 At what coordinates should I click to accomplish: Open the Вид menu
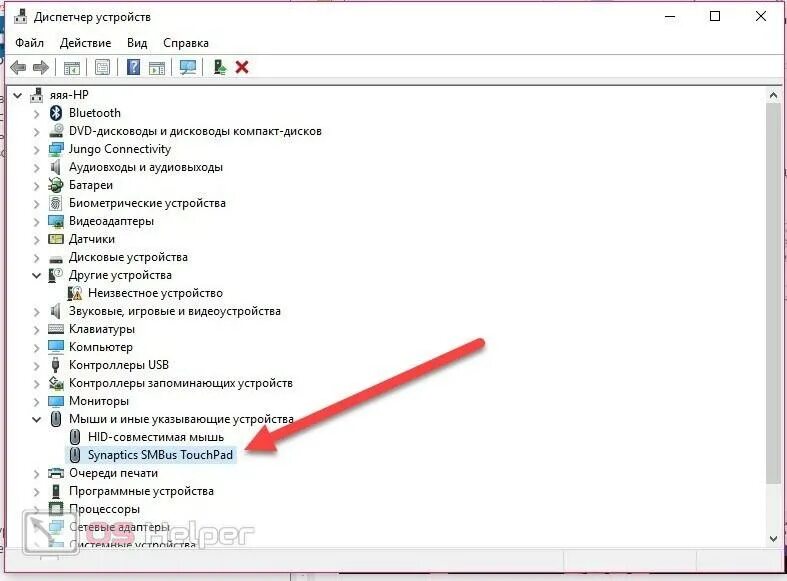pyautogui.click(x=137, y=43)
